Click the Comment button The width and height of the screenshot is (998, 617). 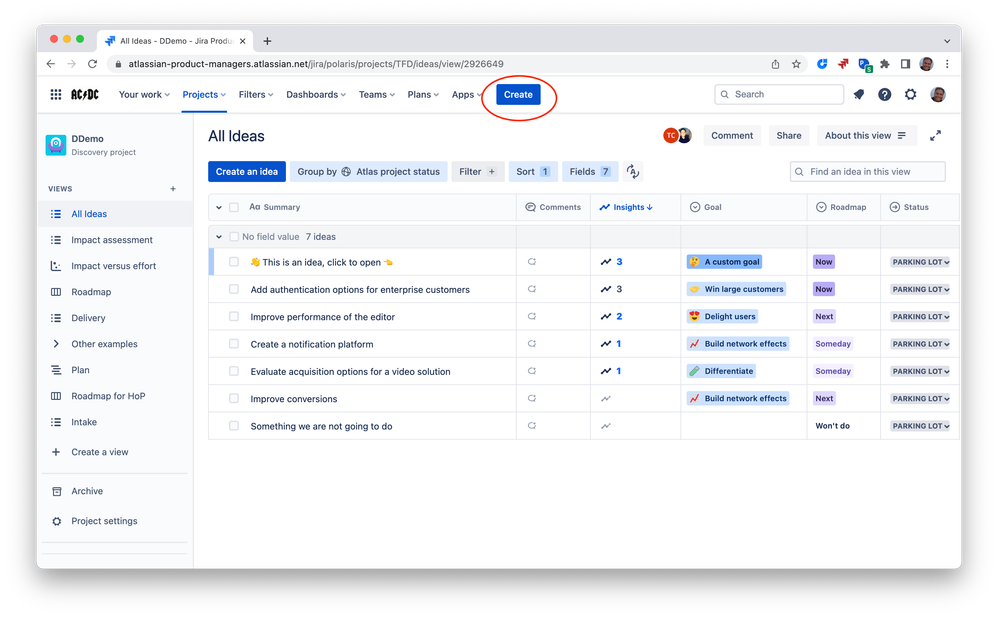click(x=732, y=136)
